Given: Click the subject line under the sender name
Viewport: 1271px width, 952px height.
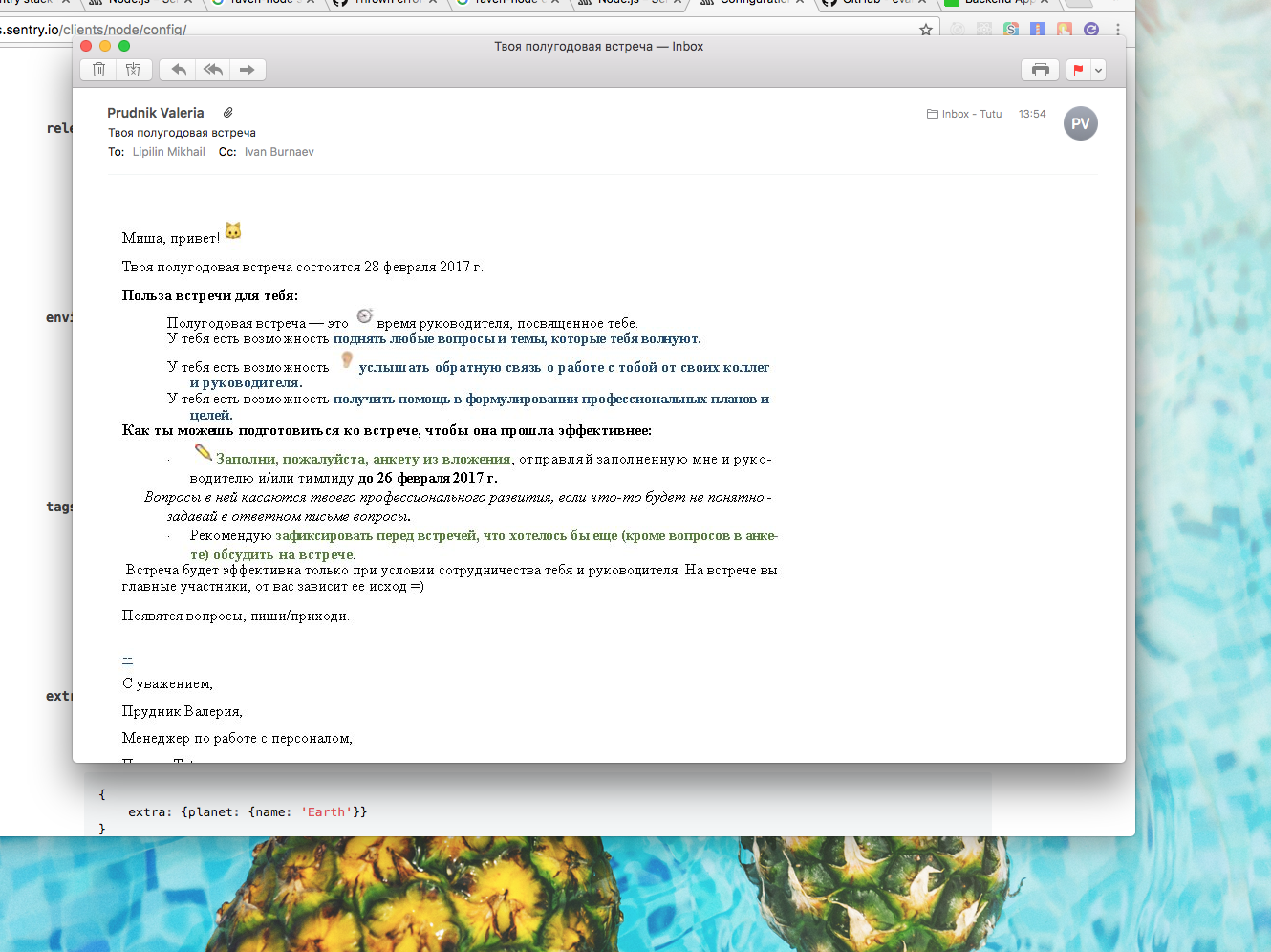Looking at the screenshot, I should click(182, 133).
